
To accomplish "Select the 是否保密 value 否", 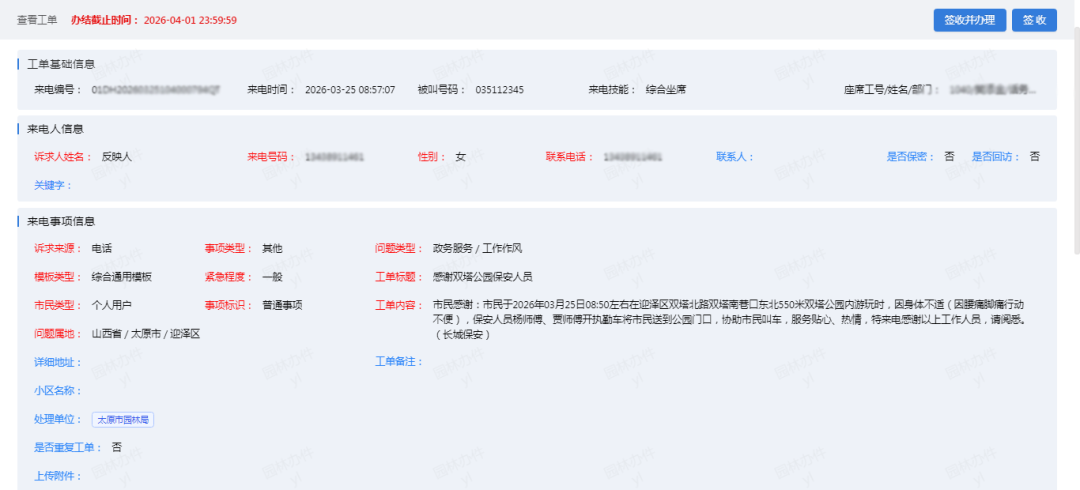I will pyautogui.click(x=949, y=156).
